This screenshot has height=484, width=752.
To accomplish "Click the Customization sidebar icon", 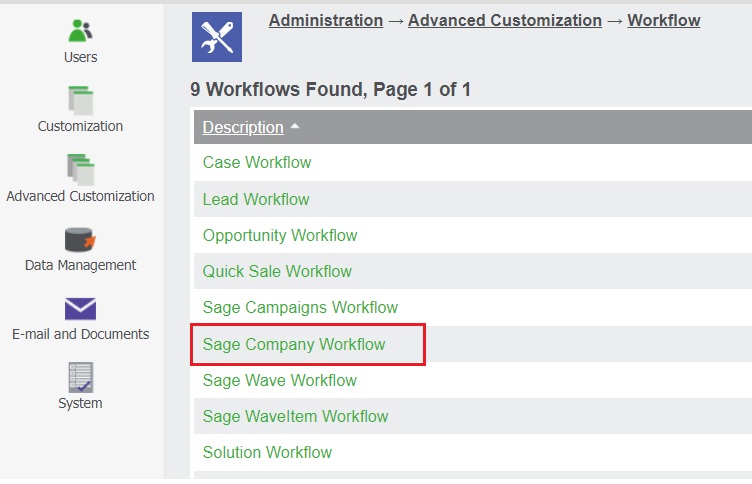I will 80,100.
